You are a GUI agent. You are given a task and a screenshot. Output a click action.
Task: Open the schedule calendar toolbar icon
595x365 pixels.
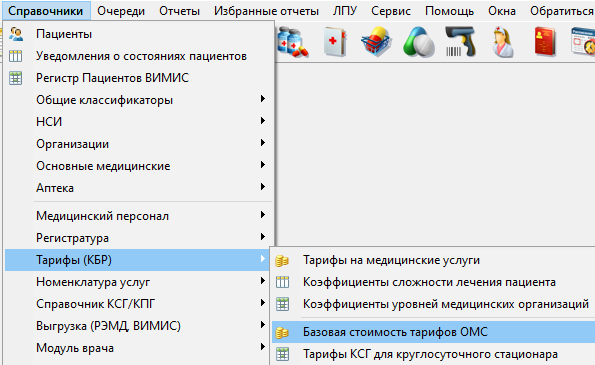[x=583, y=41]
